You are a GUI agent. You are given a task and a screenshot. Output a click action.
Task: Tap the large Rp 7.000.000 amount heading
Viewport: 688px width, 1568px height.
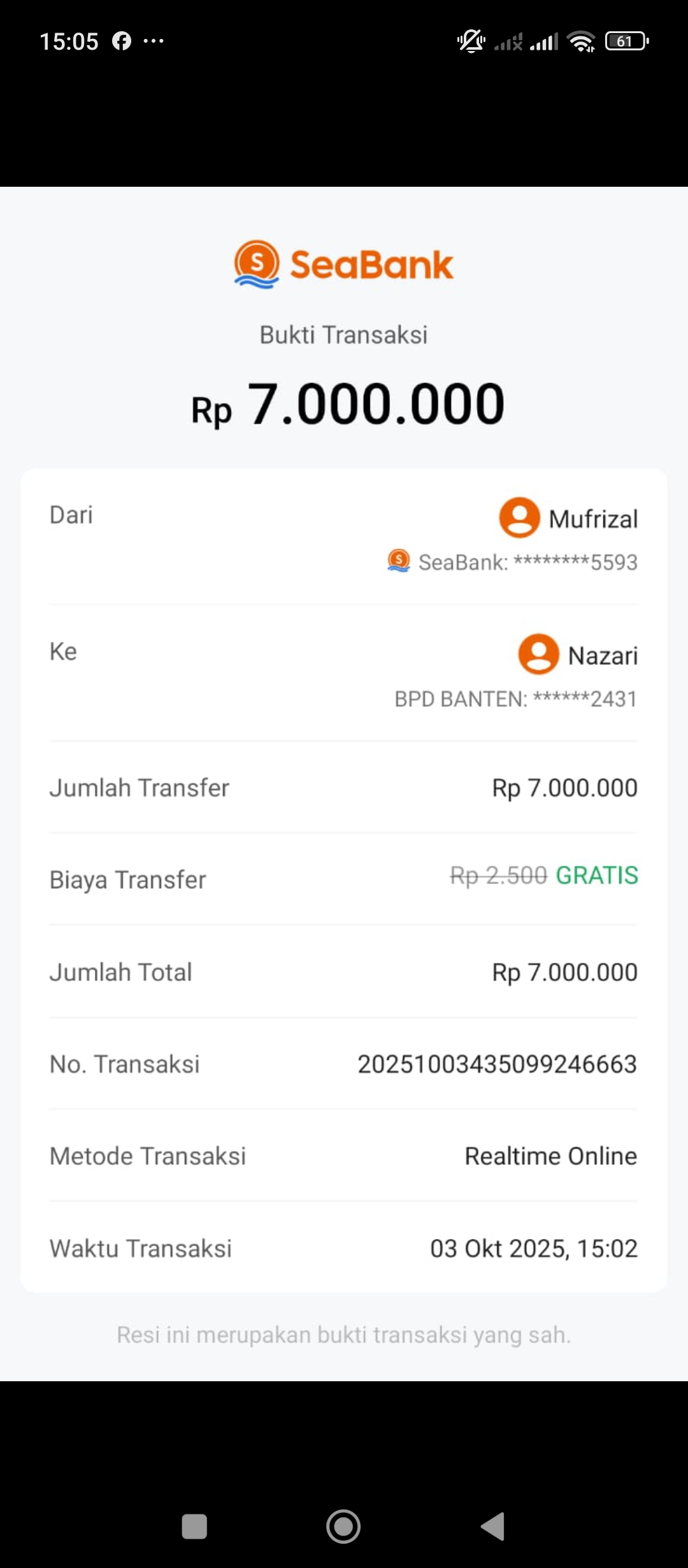[348, 404]
